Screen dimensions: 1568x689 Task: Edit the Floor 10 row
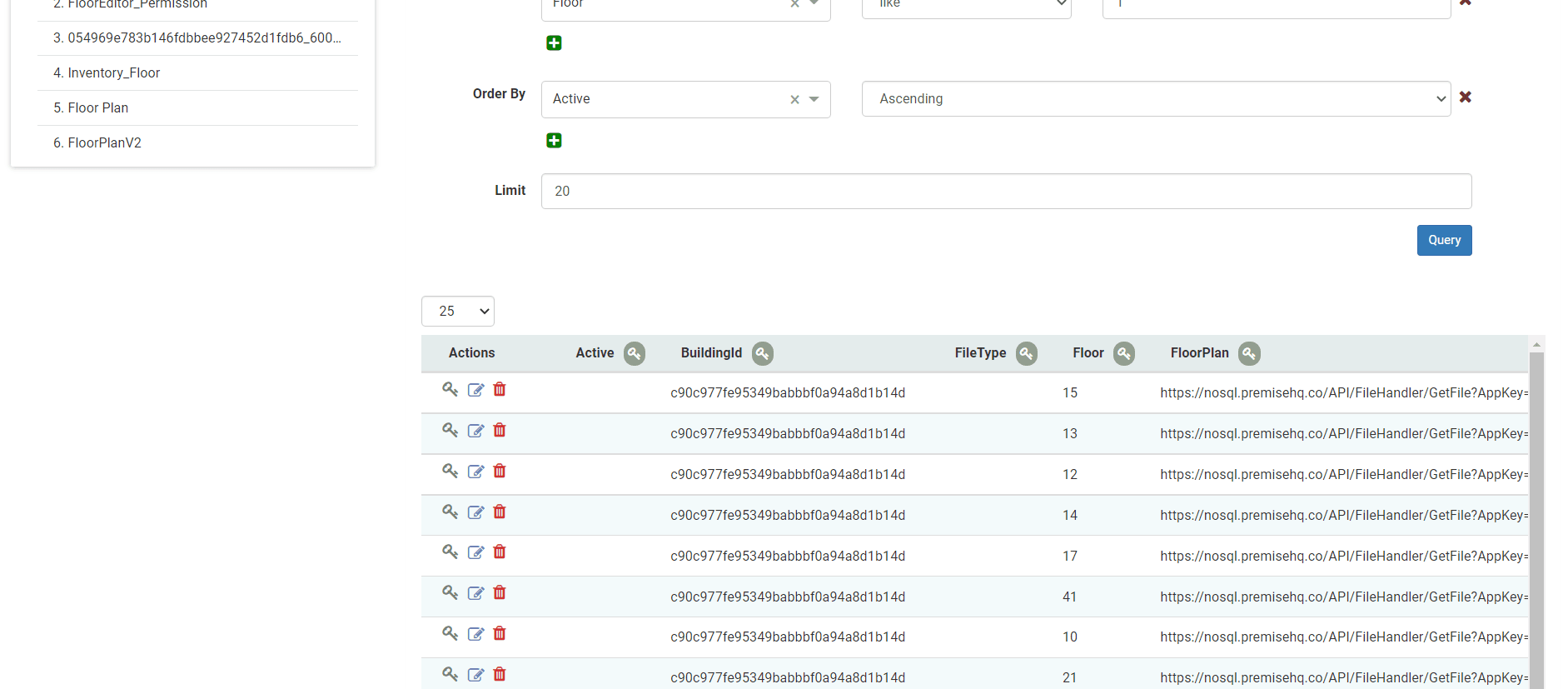pyautogui.click(x=475, y=634)
